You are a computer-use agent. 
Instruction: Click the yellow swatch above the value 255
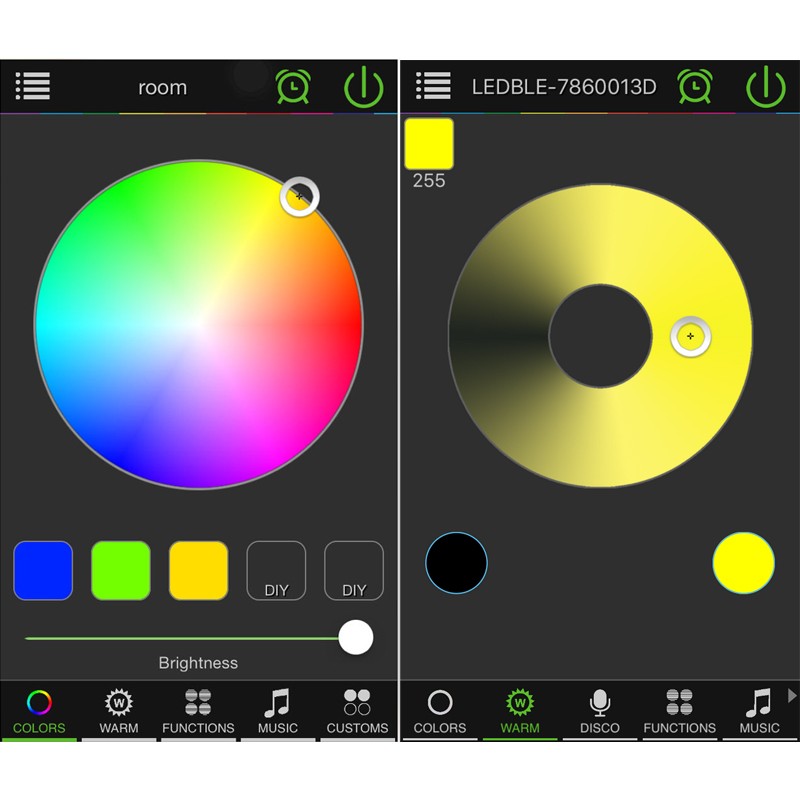[429, 143]
